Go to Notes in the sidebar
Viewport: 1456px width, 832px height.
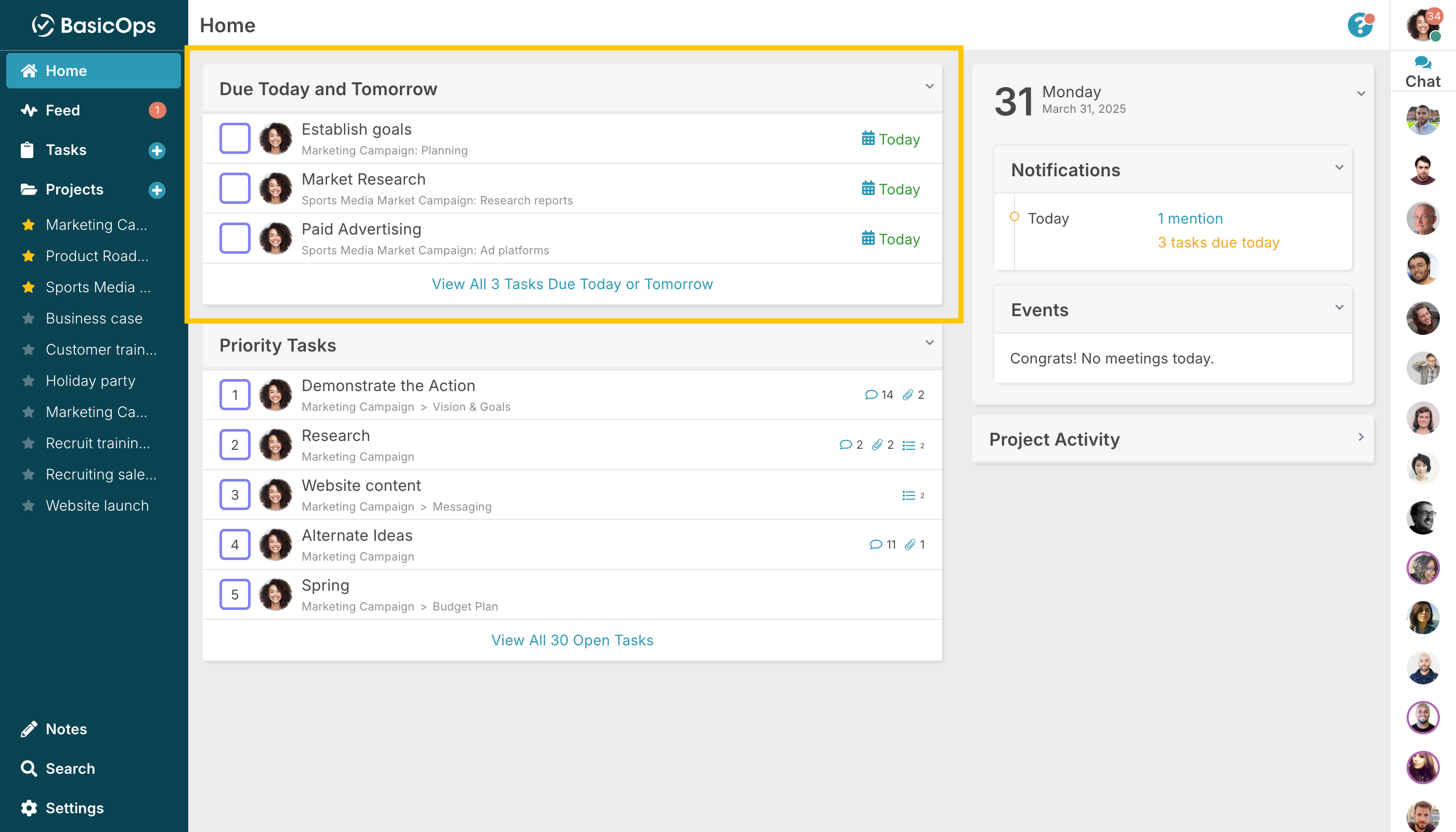[x=66, y=729]
